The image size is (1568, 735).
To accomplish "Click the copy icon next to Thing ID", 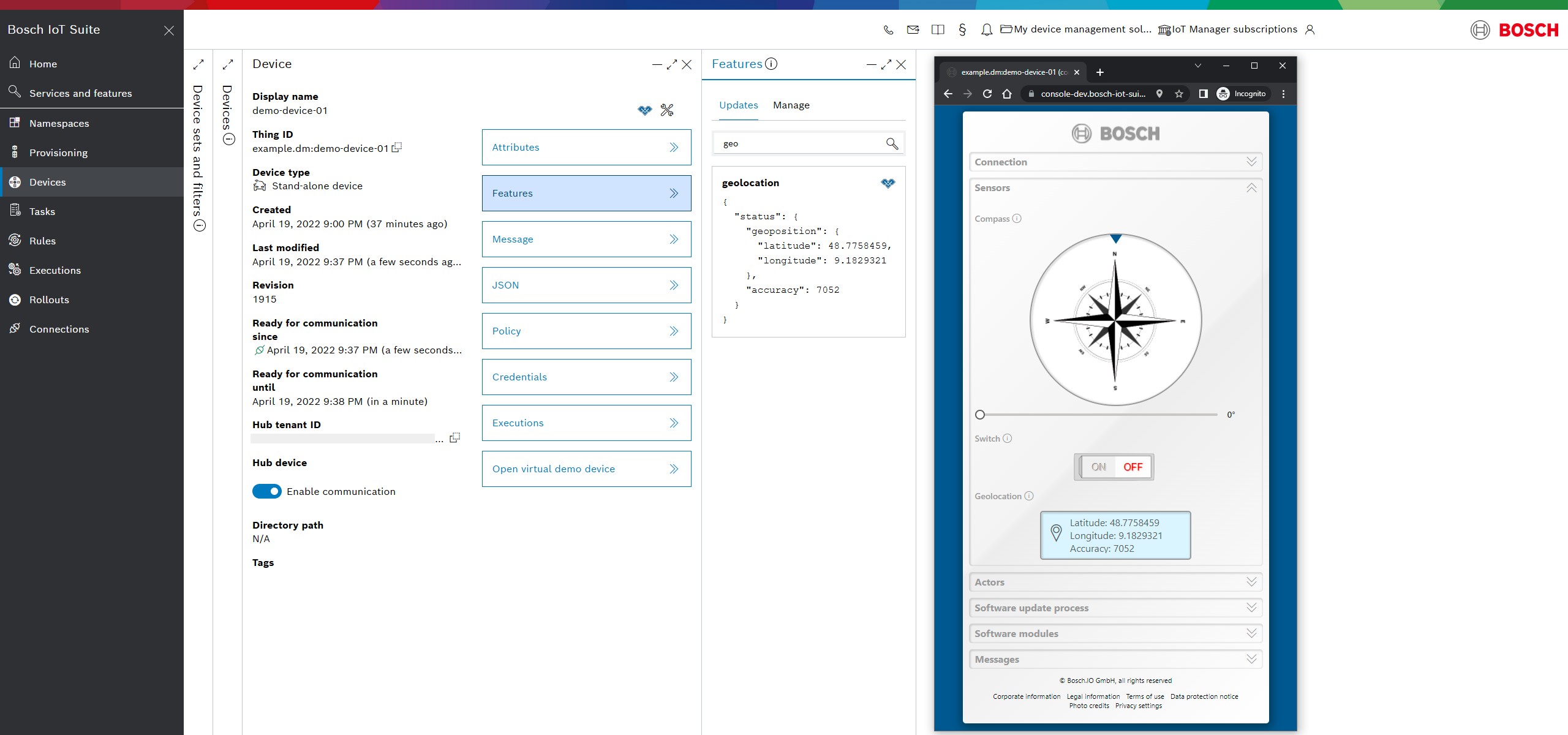I will [399, 147].
